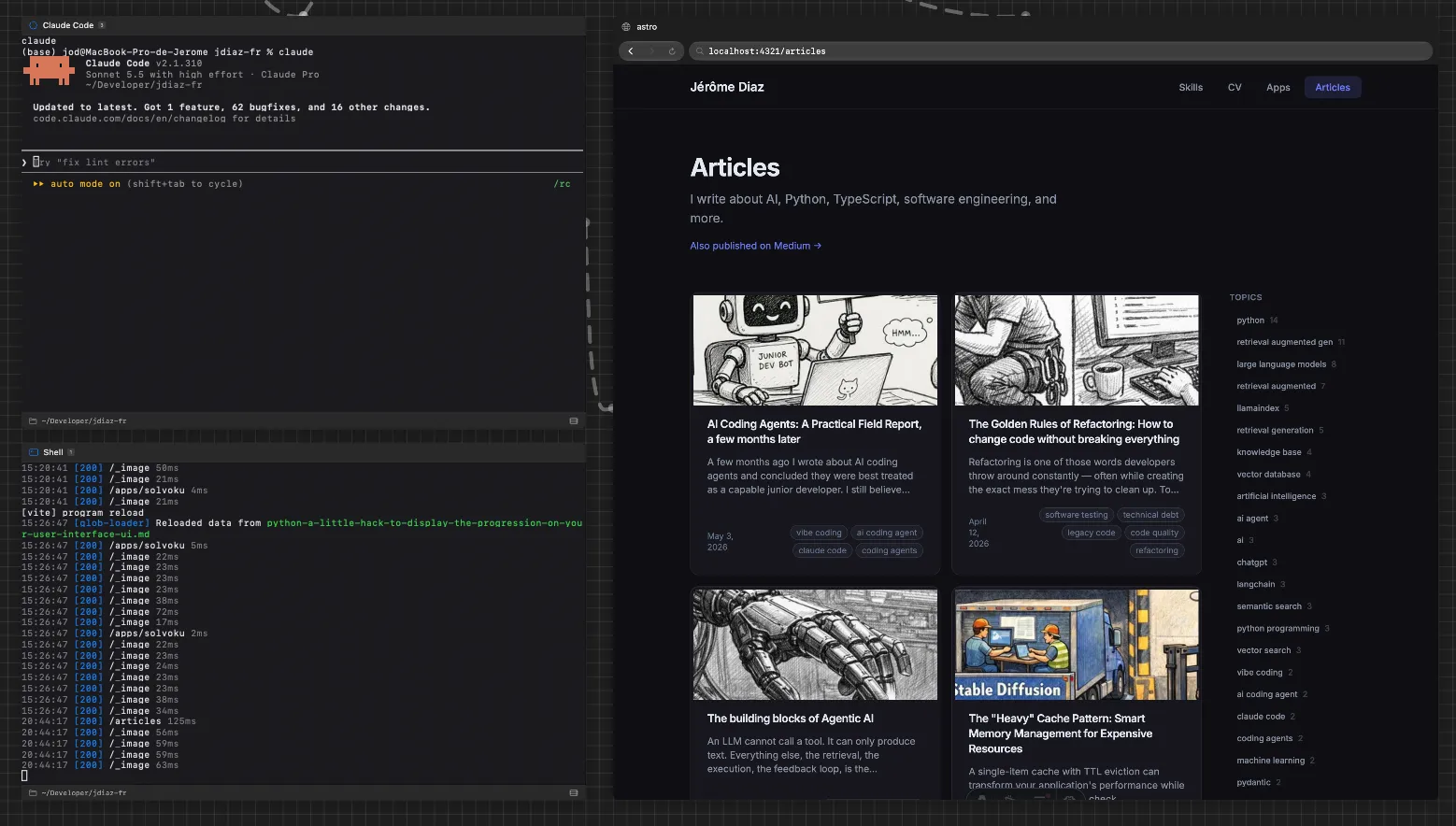The image size is (1456, 826).
Task: Click the Stable Diffusion truck thumbnail
Action: [1077, 645]
